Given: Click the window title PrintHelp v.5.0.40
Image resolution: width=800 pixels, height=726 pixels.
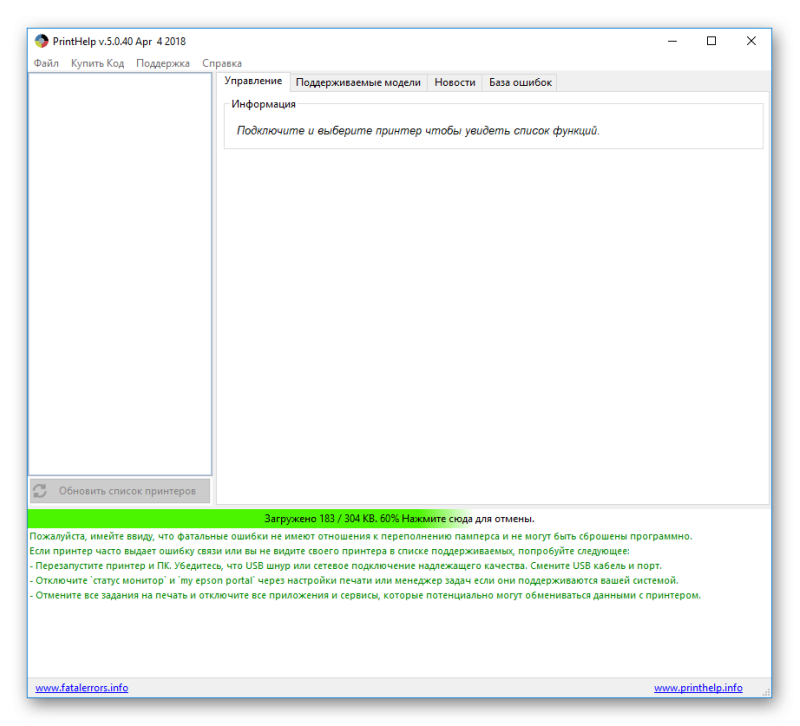Looking at the screenshot, I should [119, 41].
